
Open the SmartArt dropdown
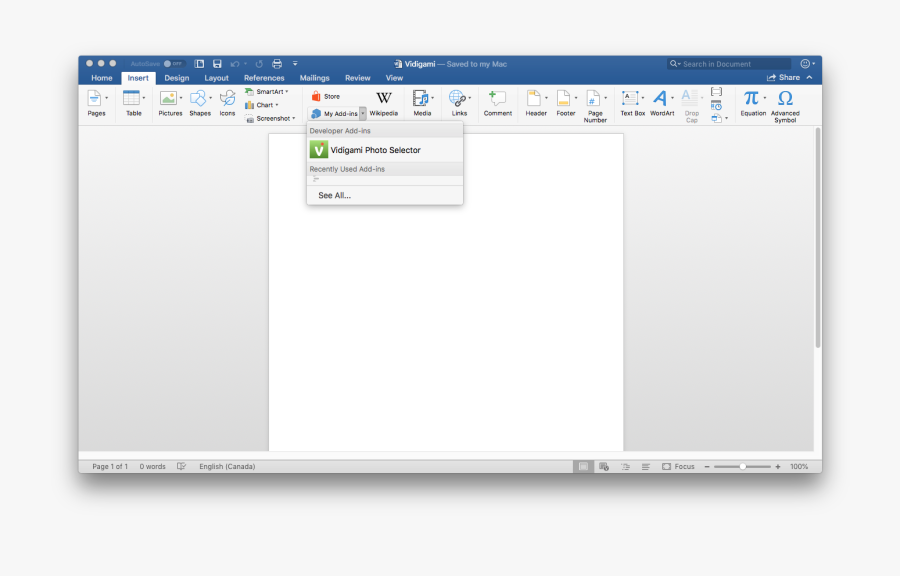[x=266, y=90]
